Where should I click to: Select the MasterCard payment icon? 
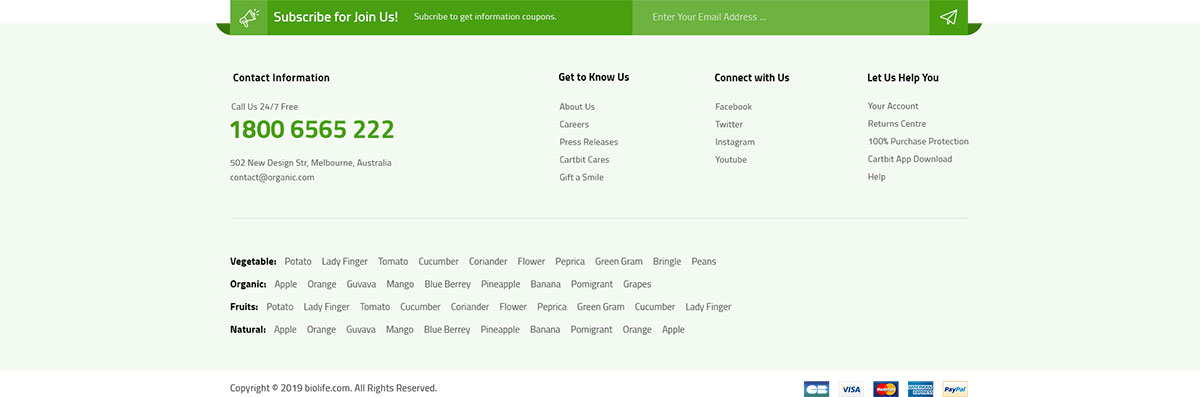(x=886, y=389)
